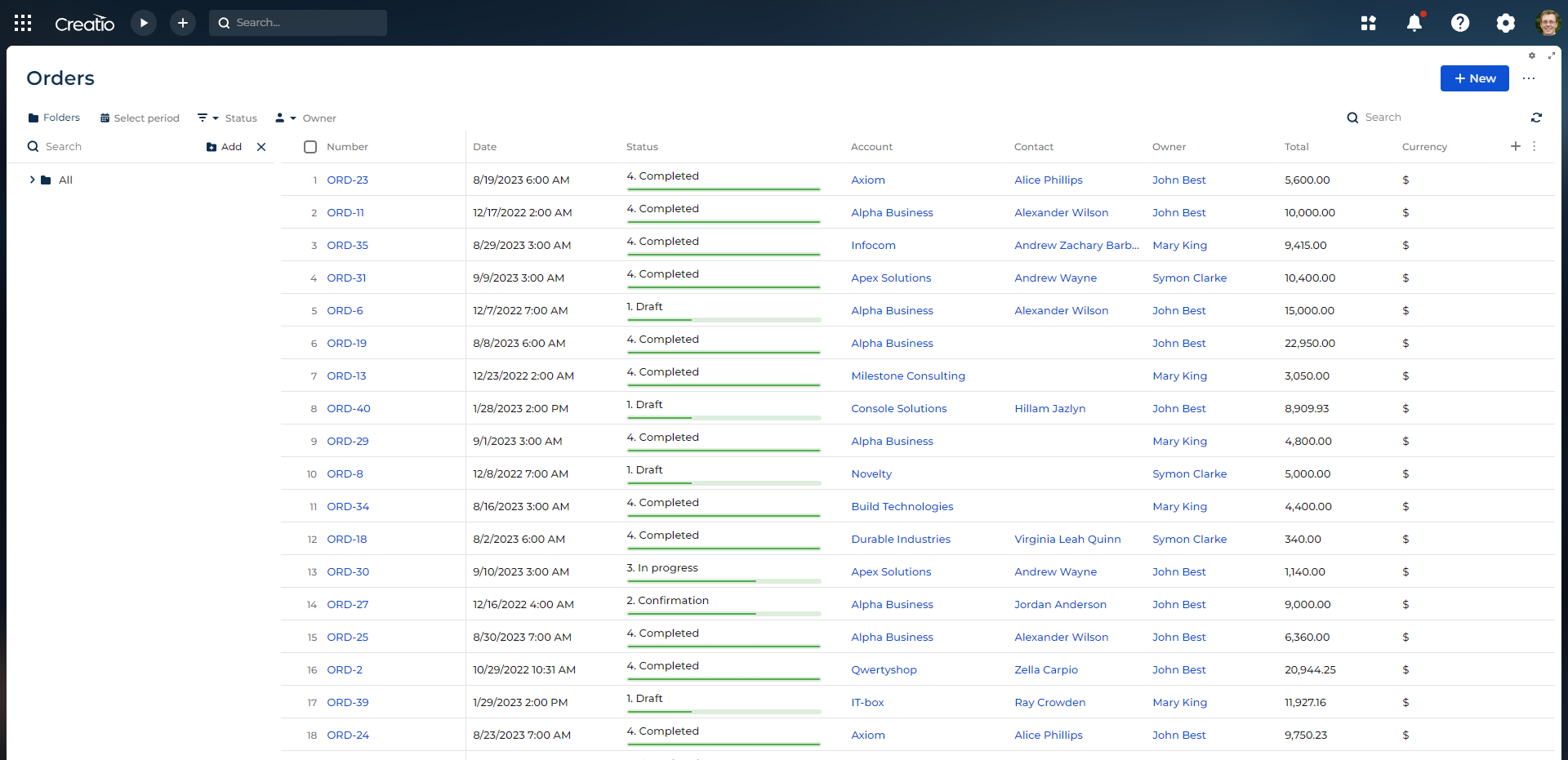Click the add column plus icon
Screen dimensions: 1568x760
[1516, 146]
